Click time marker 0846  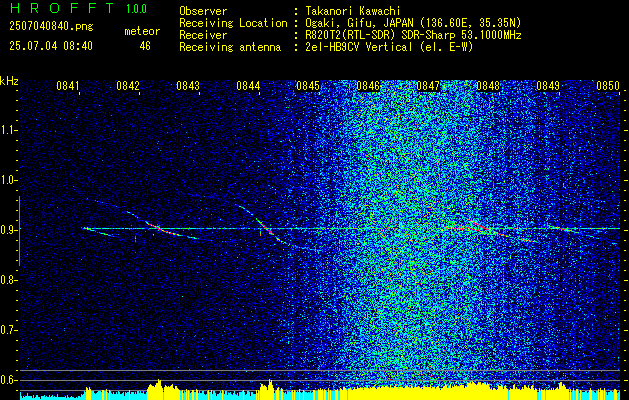point(368,86)
